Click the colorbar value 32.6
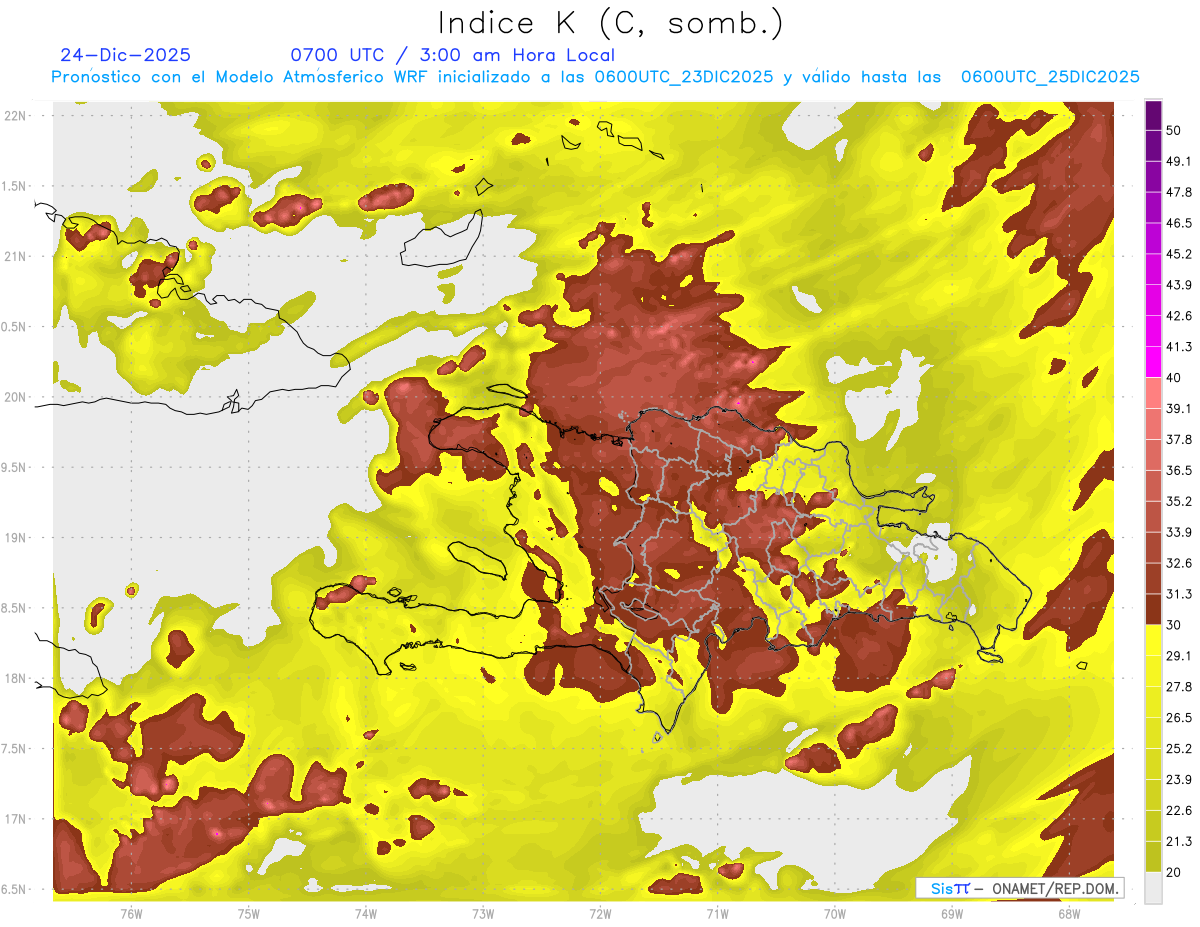This screenshot has width=1200, height=927. (1178, 563)
